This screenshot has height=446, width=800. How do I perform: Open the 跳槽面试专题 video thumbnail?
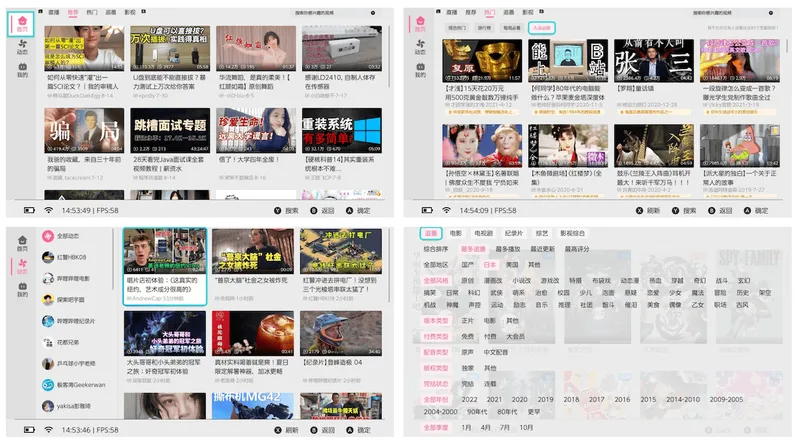[170, 130]
